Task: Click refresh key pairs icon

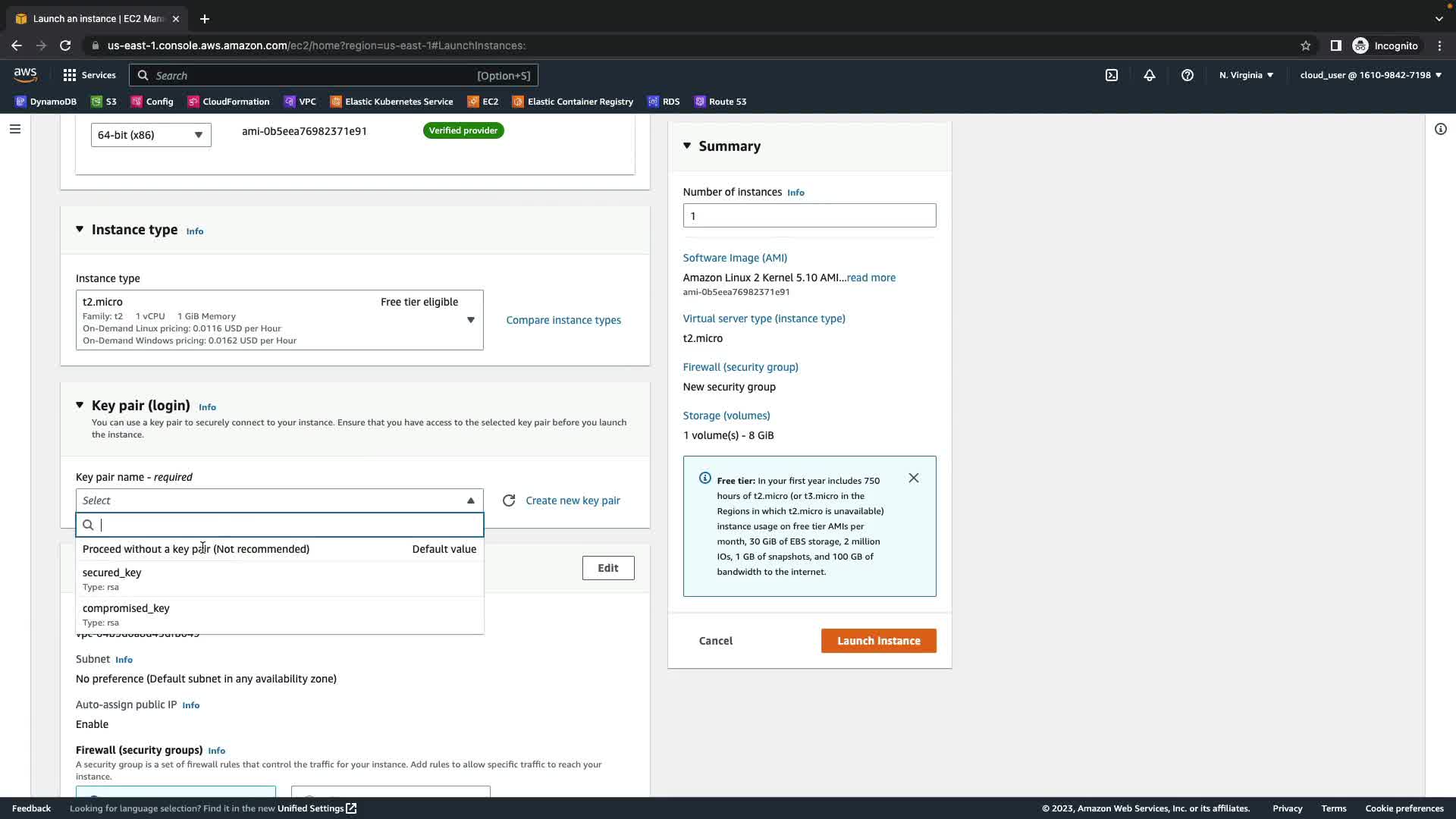Action: click(x=509, y=500)
